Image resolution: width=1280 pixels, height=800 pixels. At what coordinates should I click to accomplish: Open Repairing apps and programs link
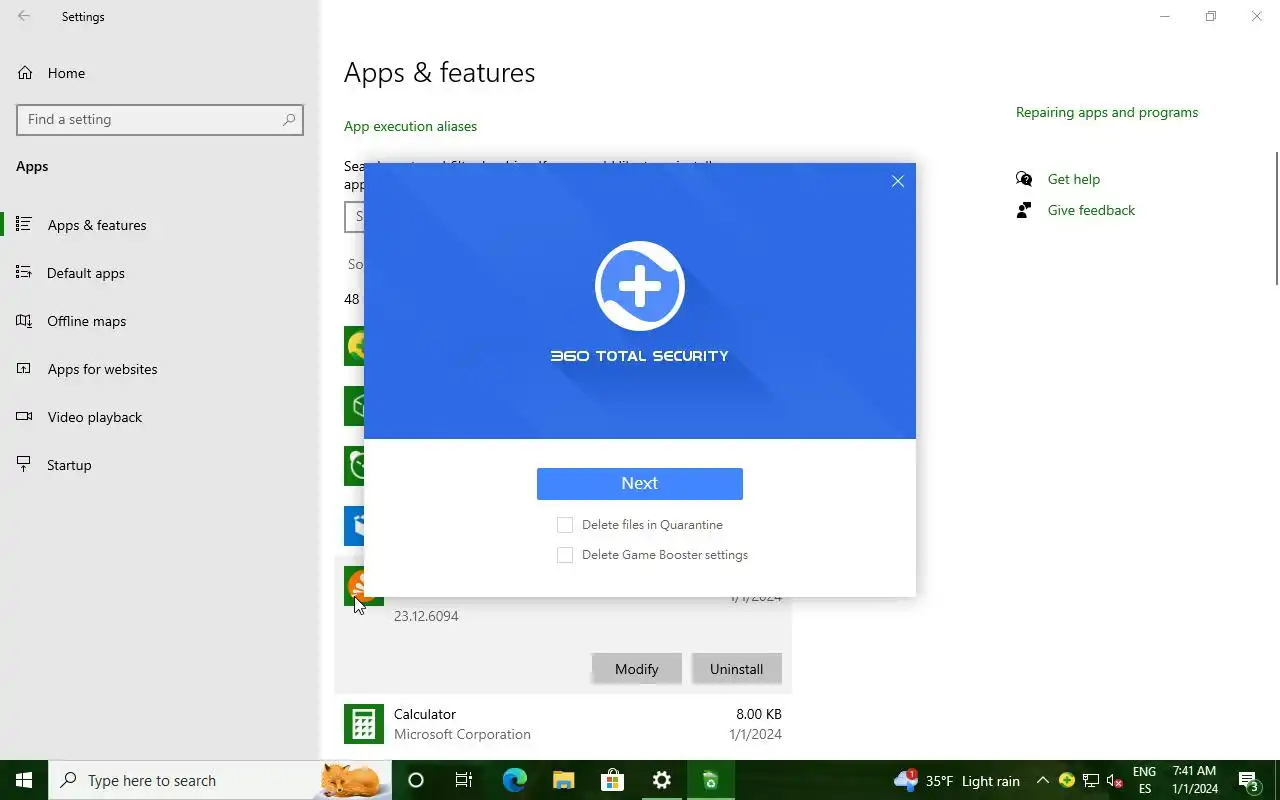1107,112
